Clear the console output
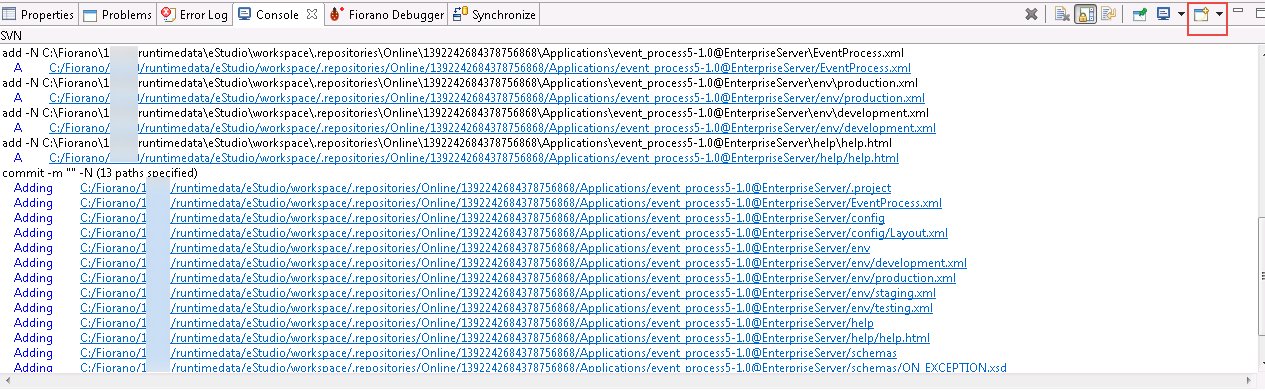 tap(1061, 14)
